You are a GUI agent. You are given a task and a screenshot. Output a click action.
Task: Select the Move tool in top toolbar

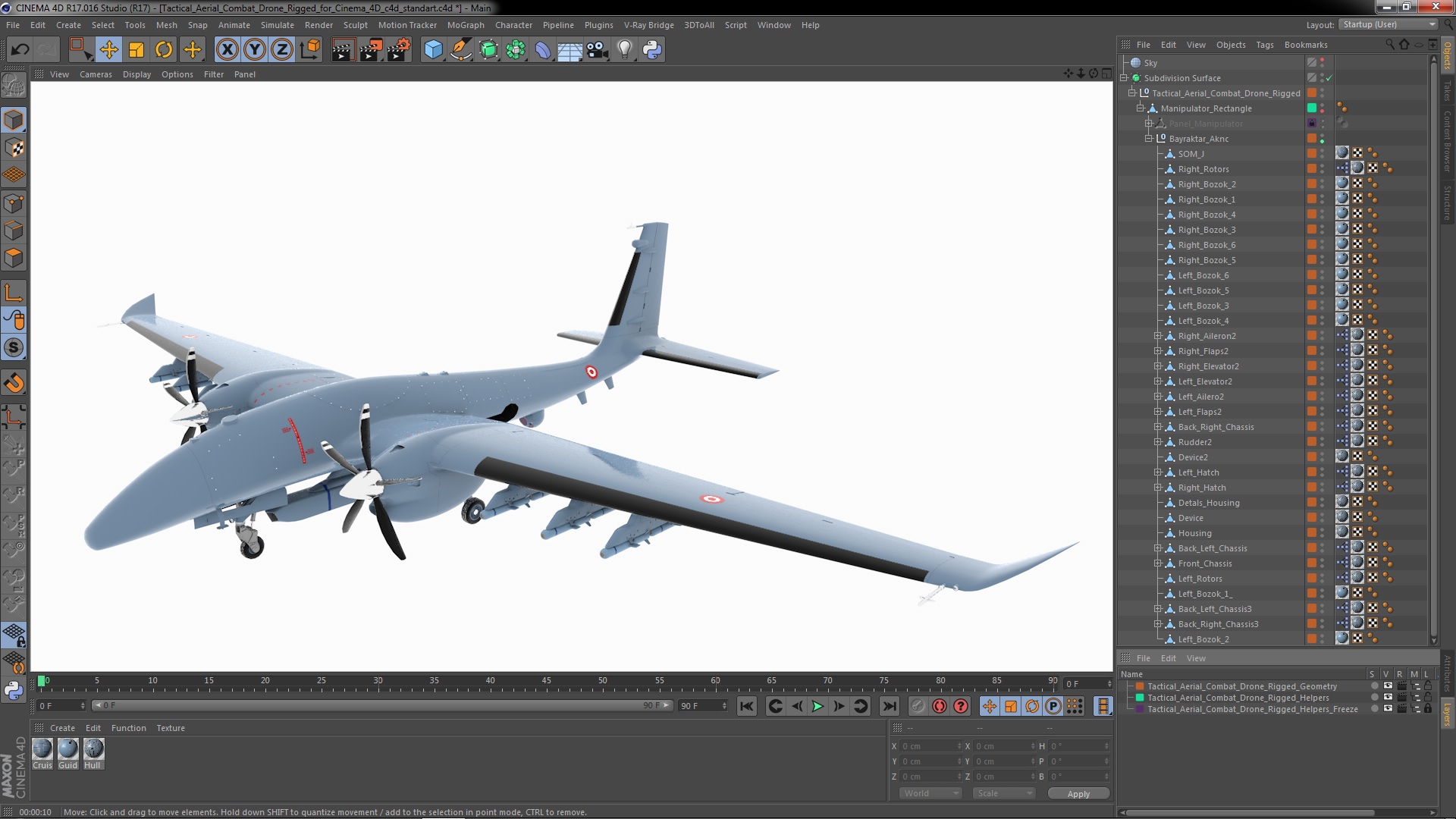coord(109,50)
